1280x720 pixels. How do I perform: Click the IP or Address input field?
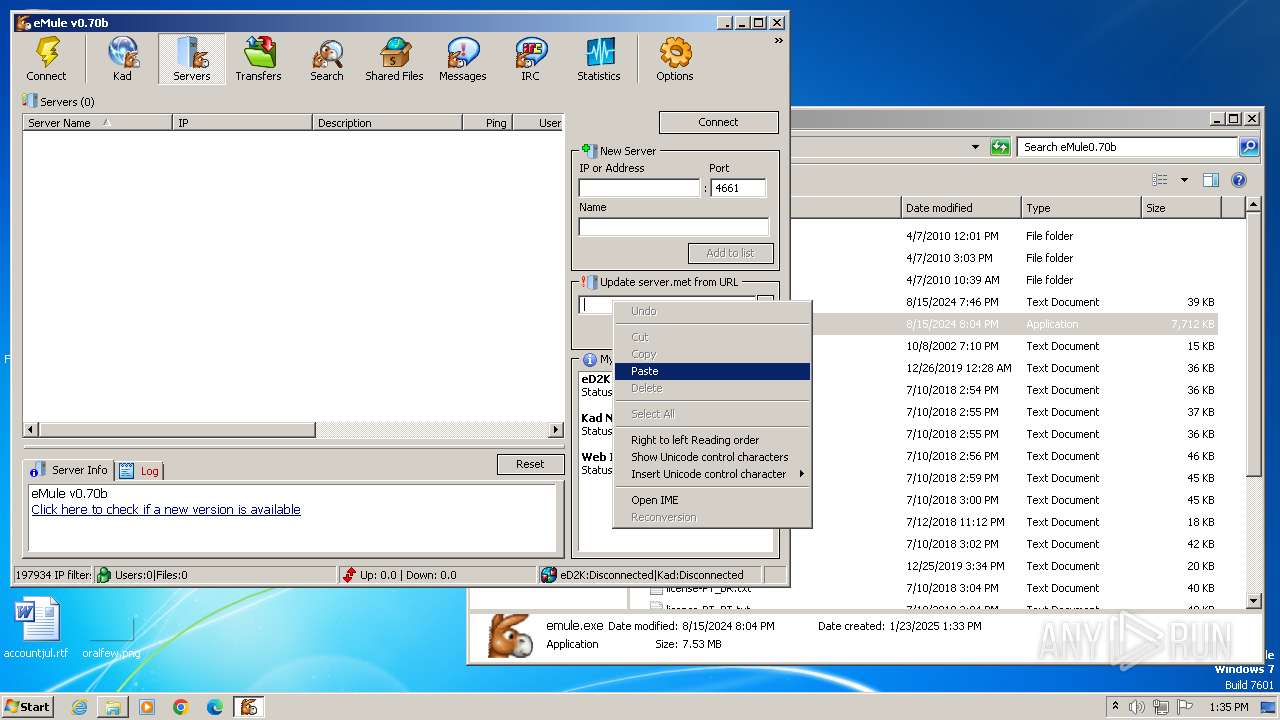[639, 188]
